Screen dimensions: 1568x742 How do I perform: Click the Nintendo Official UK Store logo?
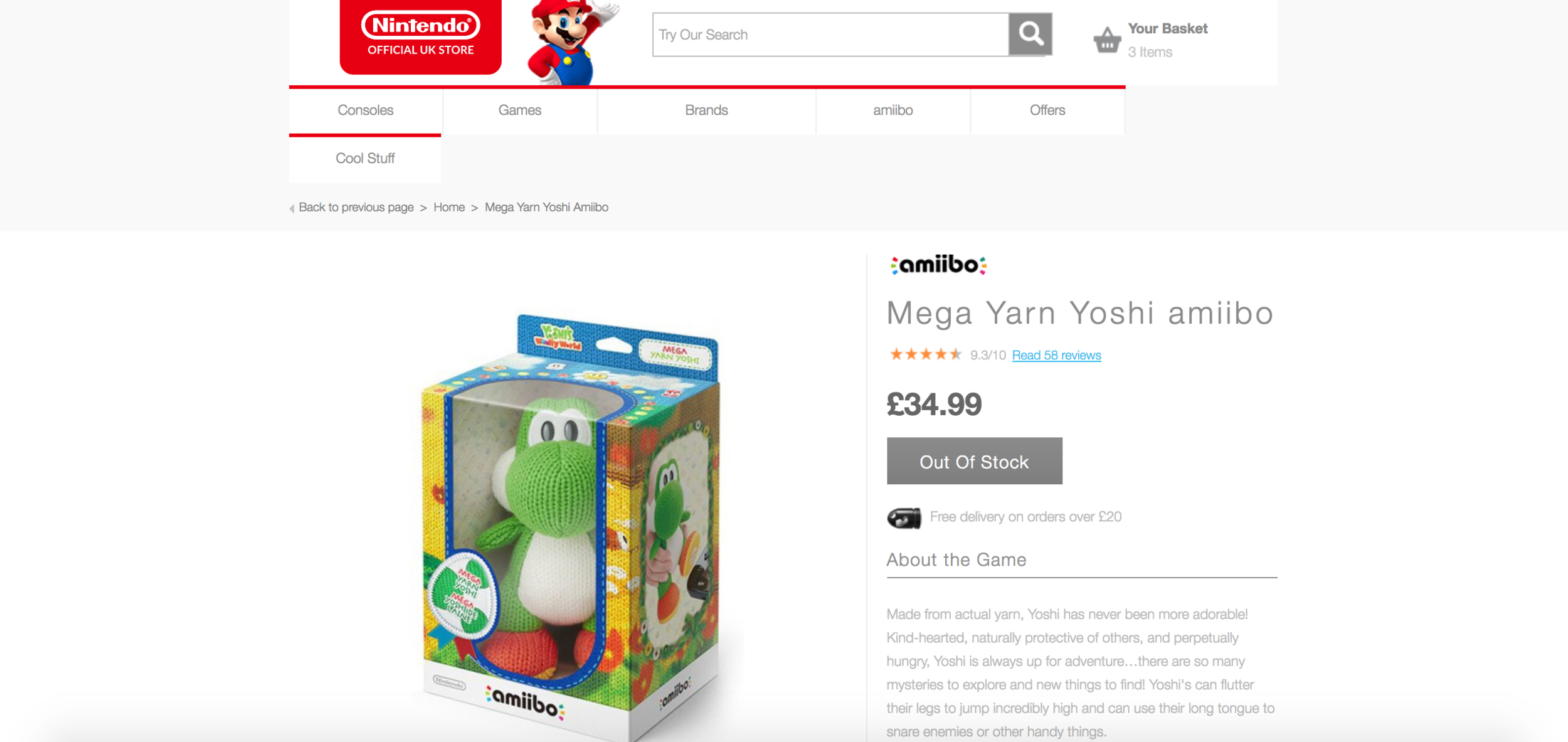420,36
